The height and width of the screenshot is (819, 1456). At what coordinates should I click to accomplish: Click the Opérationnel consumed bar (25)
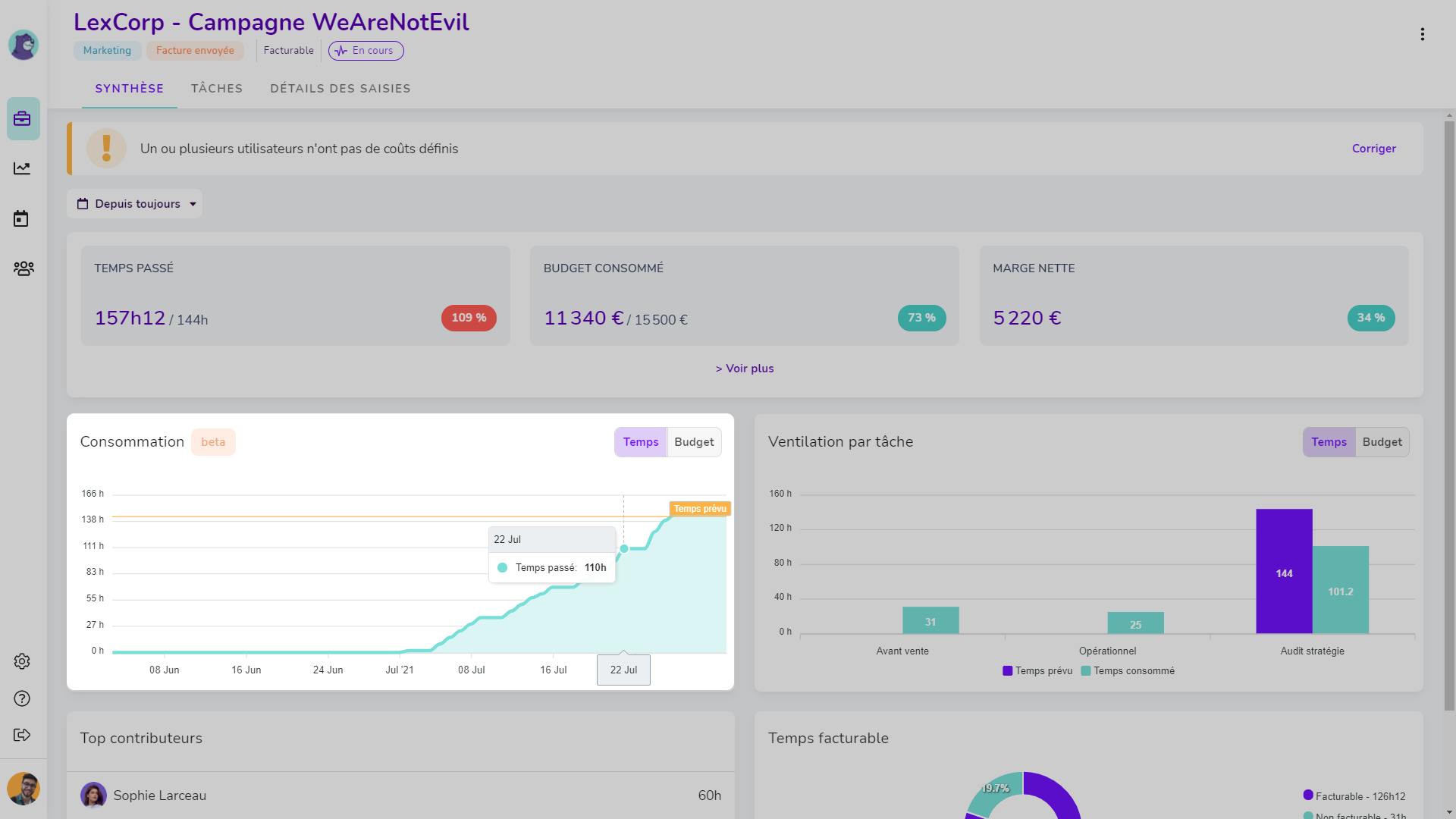[1135, 623]
